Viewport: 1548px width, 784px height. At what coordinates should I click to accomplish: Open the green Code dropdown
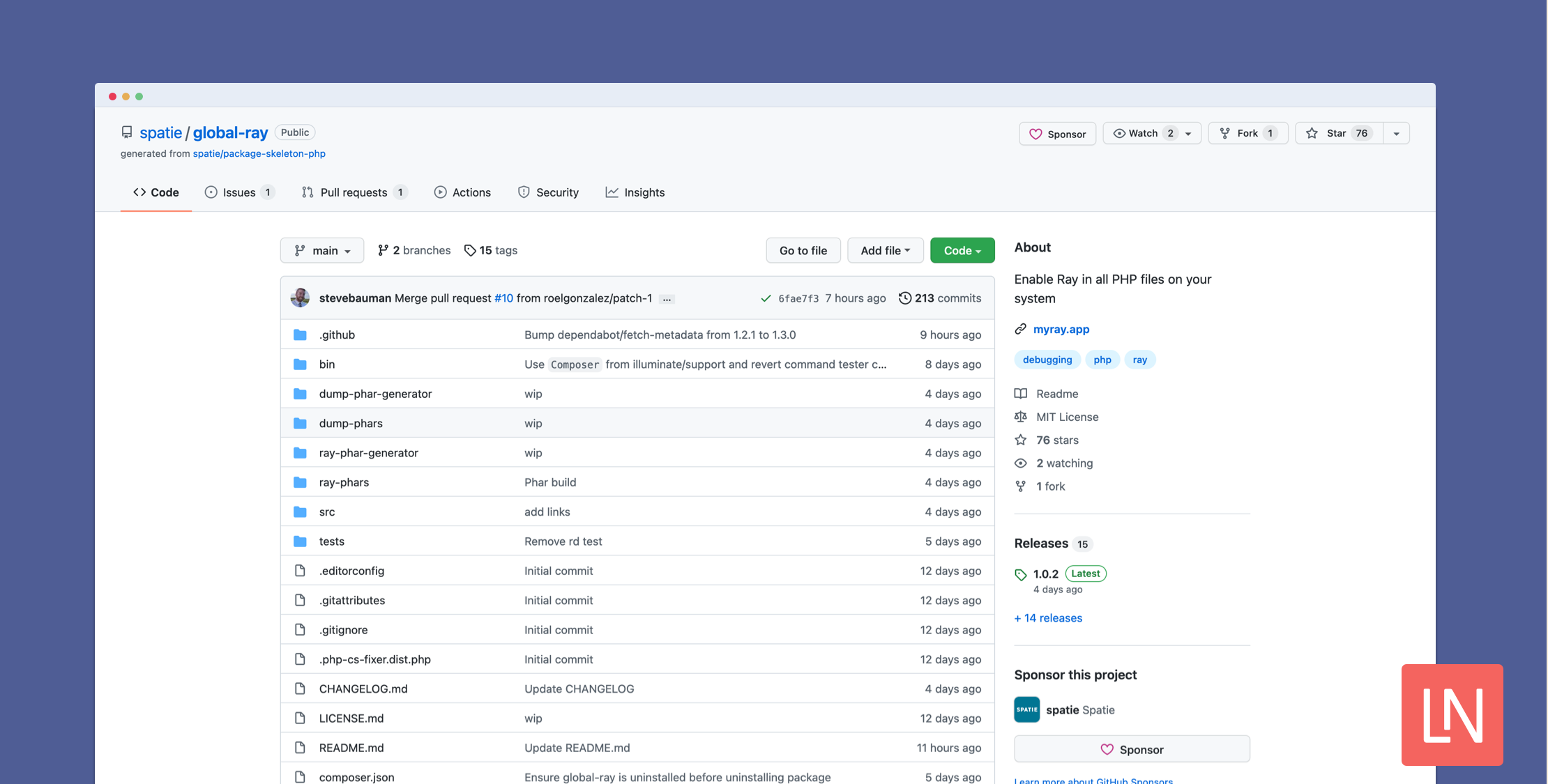coord(962,250)
